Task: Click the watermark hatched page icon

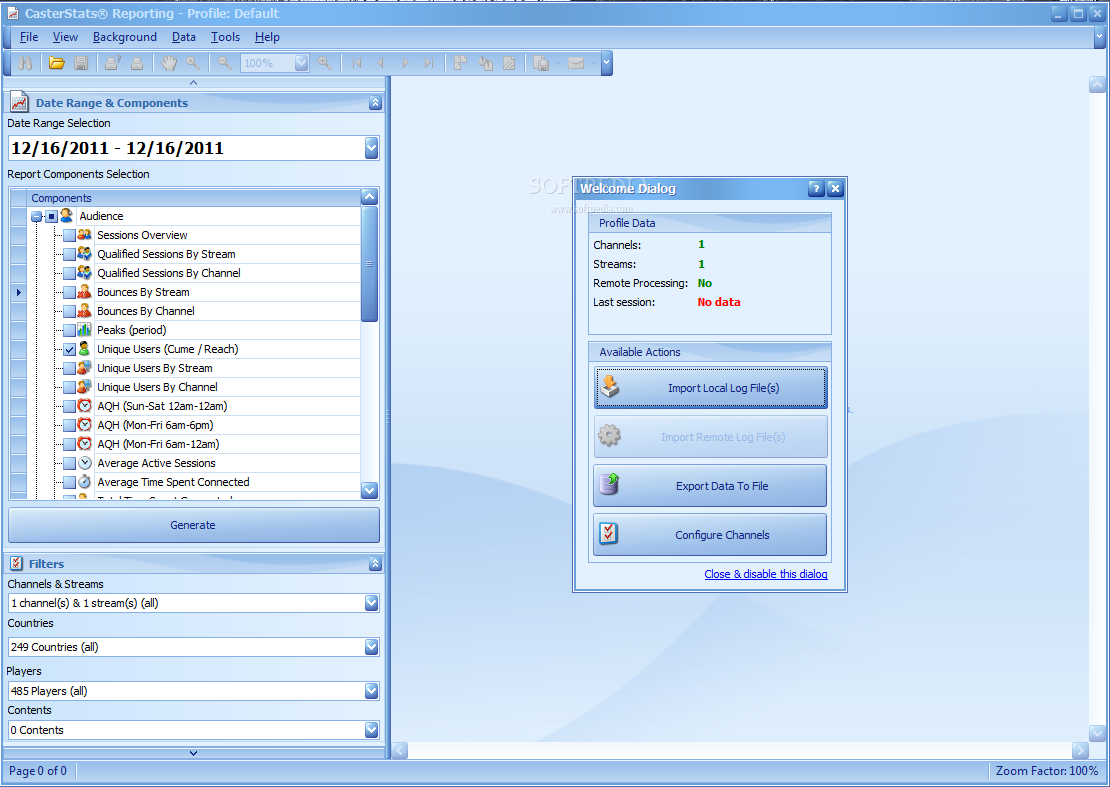Action: coord(509,63)
